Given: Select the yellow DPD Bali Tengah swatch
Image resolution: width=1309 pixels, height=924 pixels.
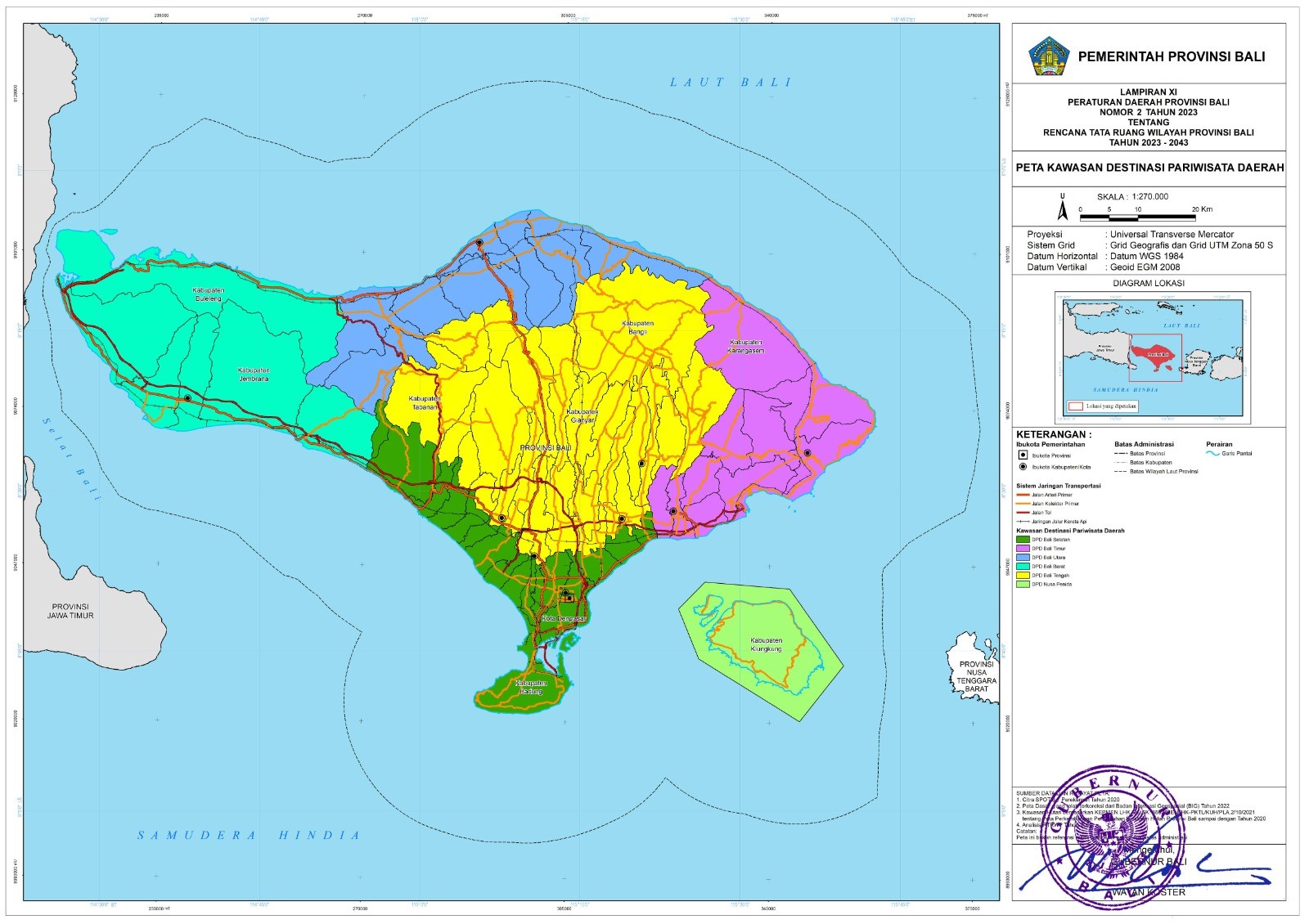Looking at the screenshot, I should click(1023, 576).
